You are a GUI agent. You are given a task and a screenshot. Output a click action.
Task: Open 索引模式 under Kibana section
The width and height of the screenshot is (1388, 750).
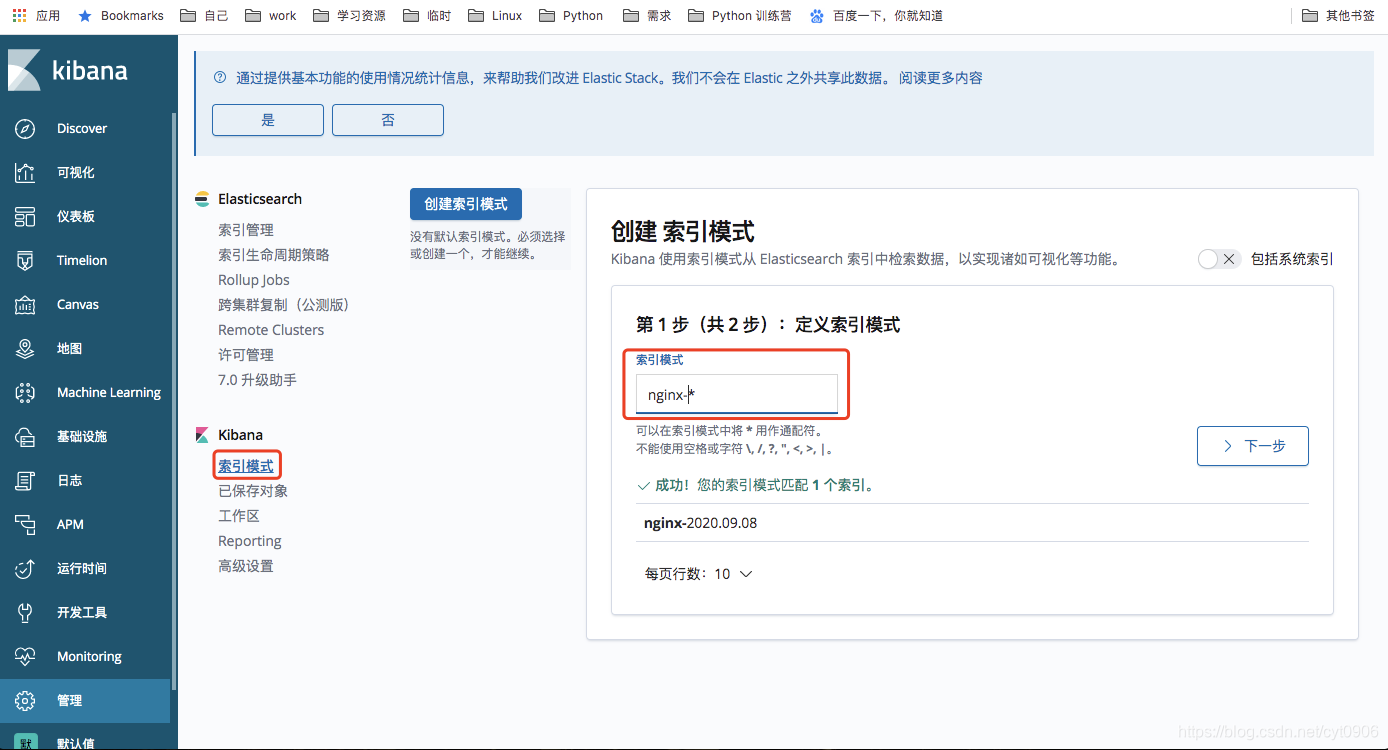pyautogui.click(x=246, y=466)
